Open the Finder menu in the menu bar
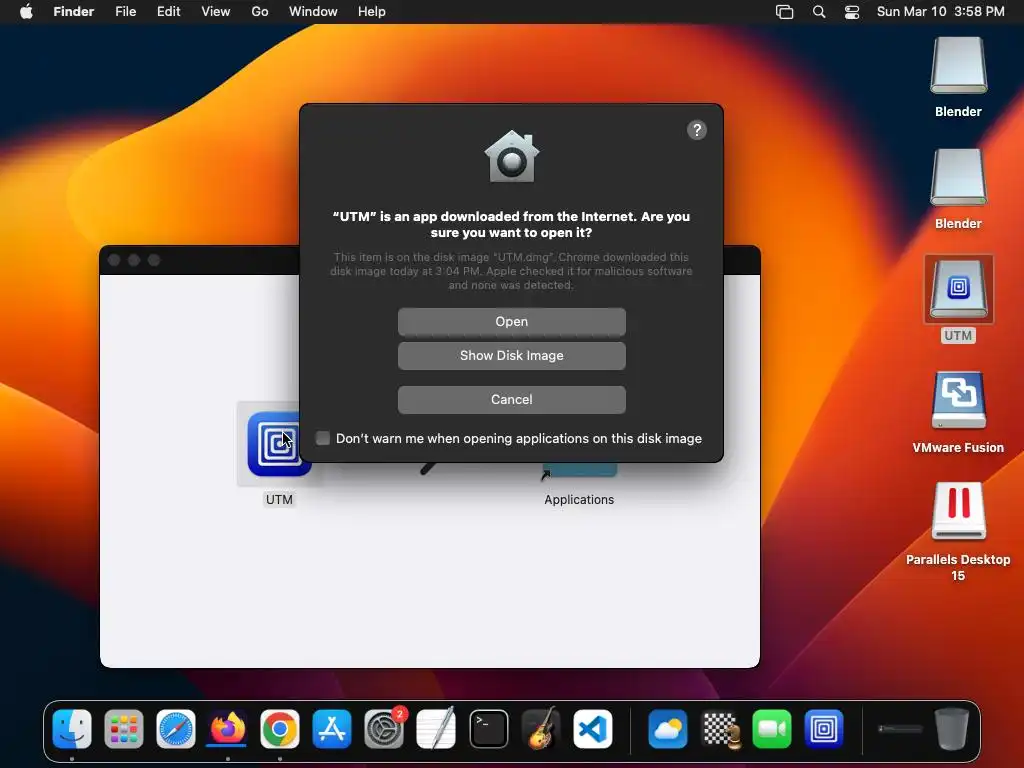This screenshot has height=768, width=1024. point(74,12)
